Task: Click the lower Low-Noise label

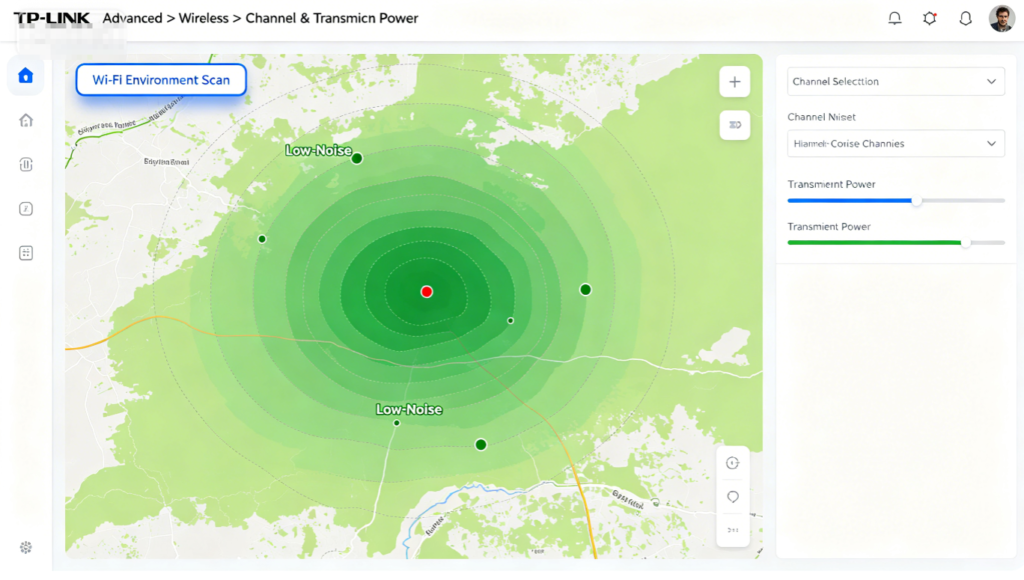Action: (x=409, y=410)
